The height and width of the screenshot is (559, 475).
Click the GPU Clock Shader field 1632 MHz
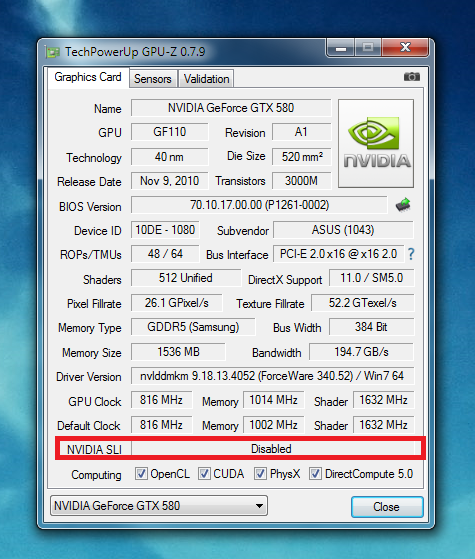384,400
